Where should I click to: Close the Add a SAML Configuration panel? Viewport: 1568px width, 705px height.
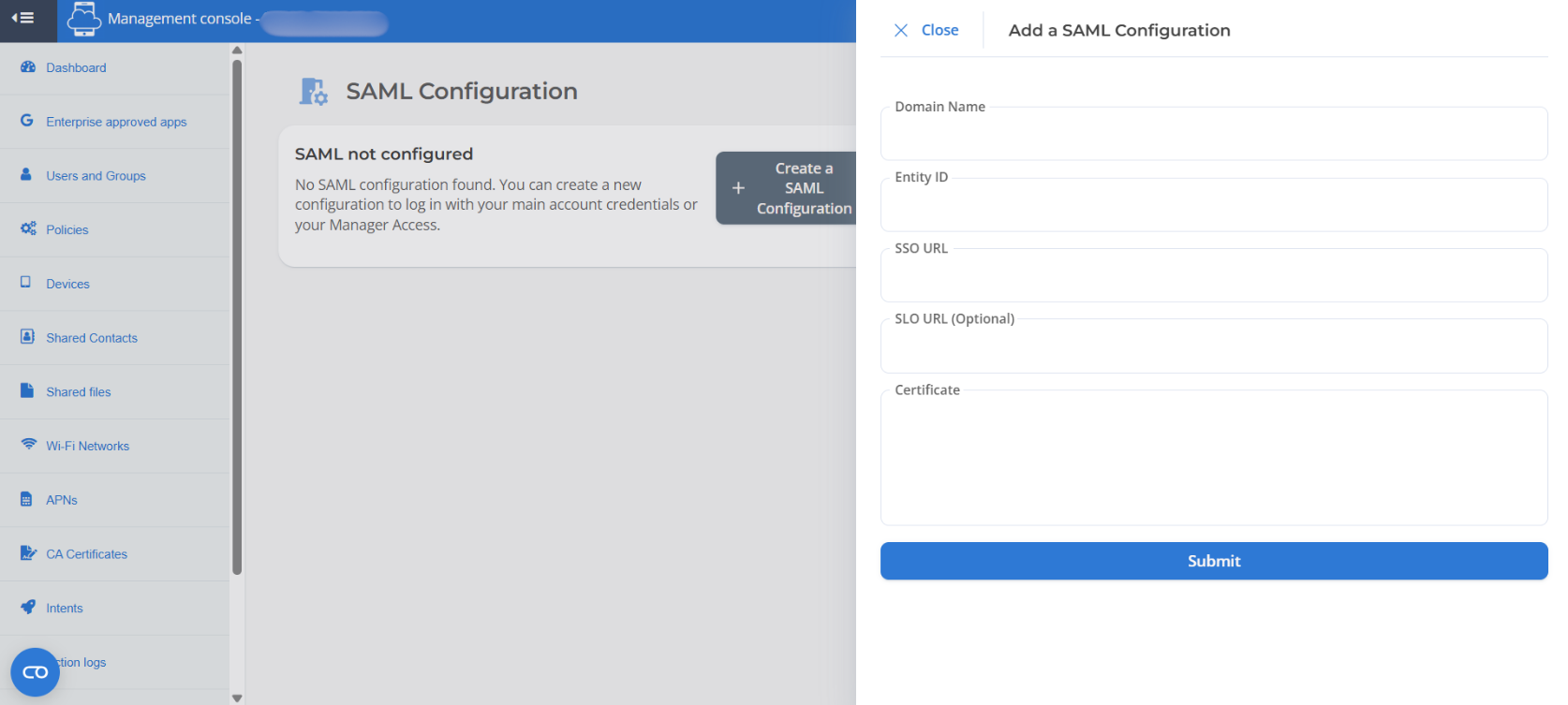coord(926,30)
